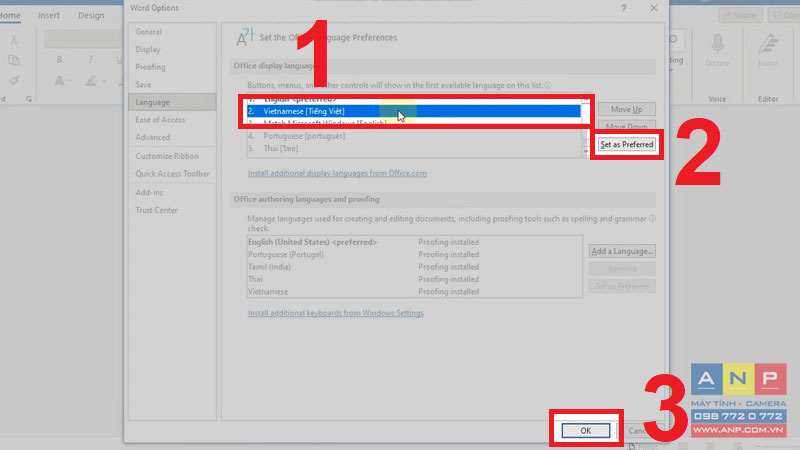Click the display language info icon

coord(547,85)
